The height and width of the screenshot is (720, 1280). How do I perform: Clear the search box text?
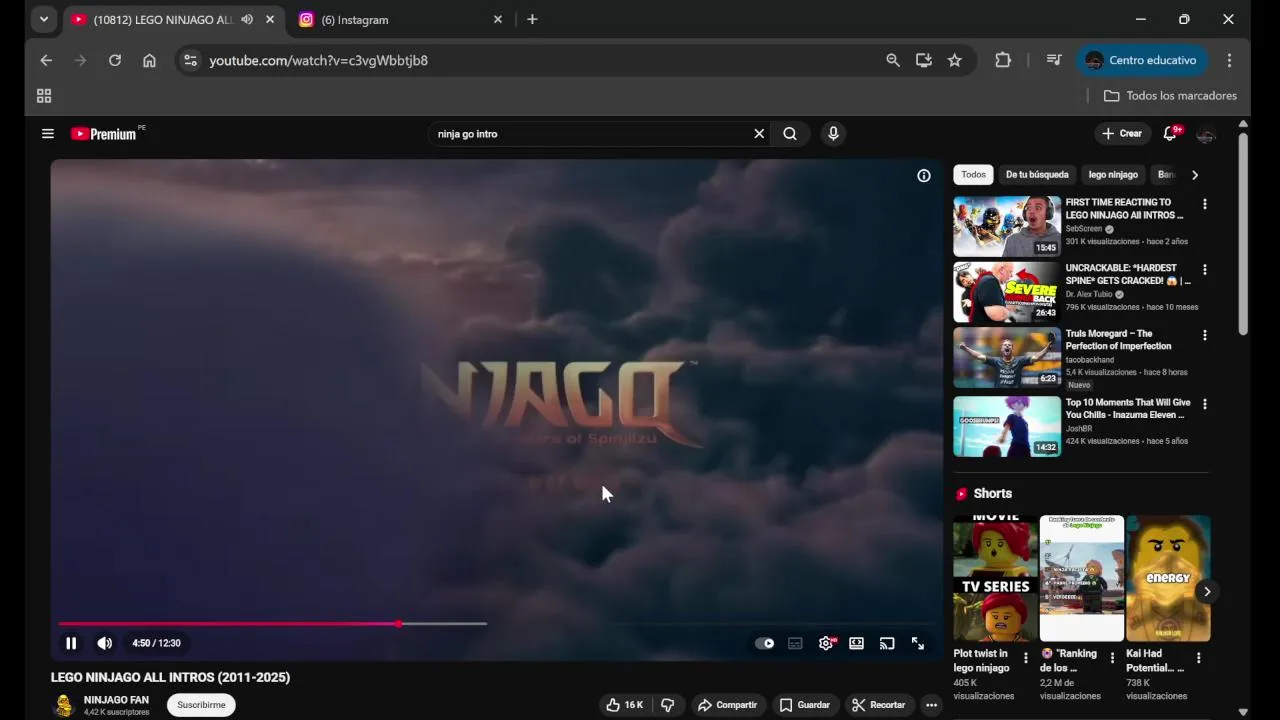[759, 134]
